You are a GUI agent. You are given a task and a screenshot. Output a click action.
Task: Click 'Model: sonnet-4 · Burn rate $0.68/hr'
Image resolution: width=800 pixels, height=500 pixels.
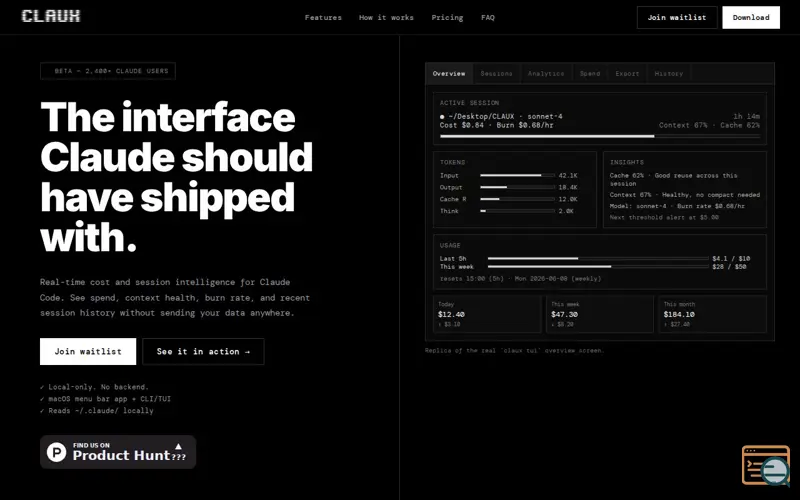coord(677,206)
